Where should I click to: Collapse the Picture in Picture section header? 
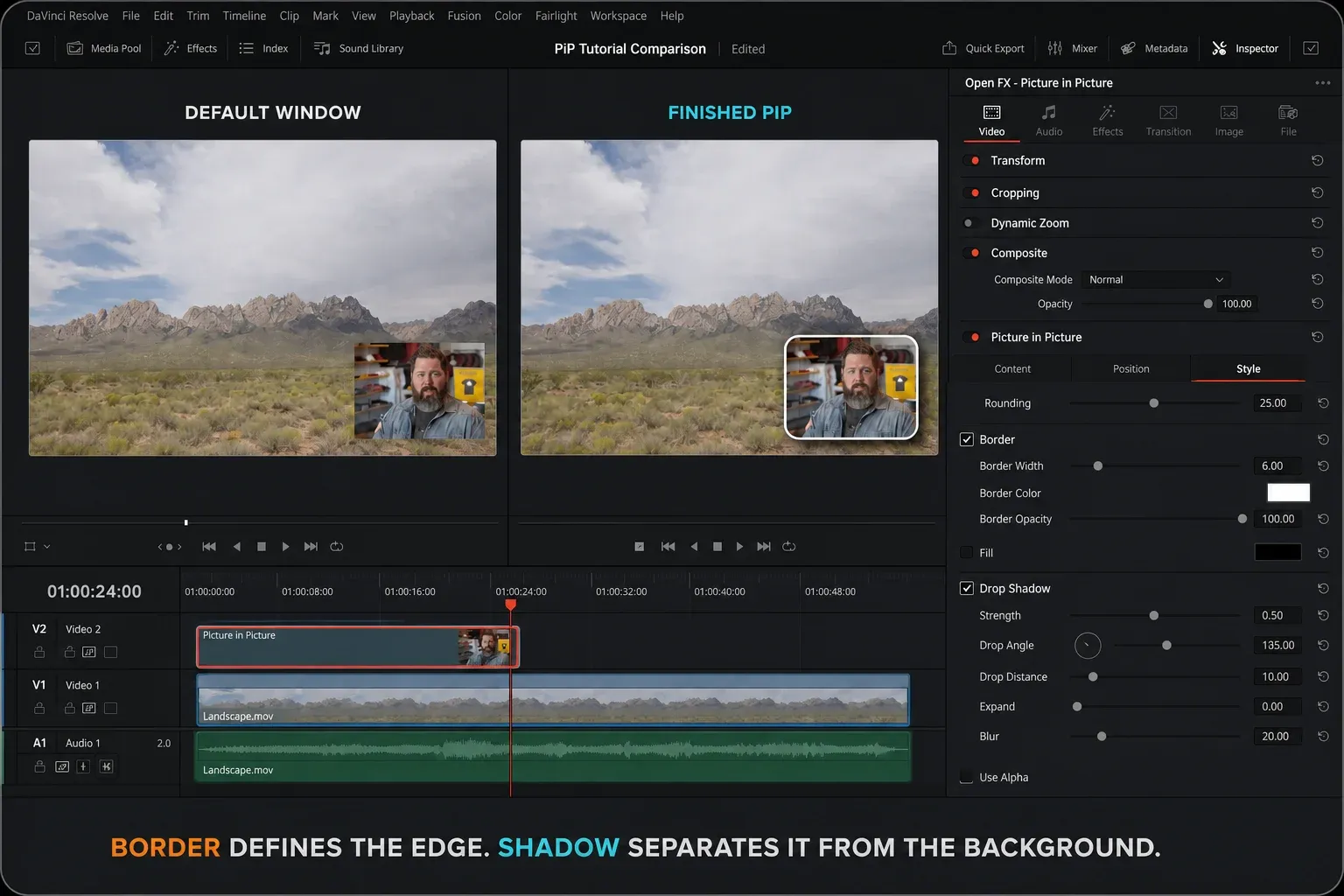point(1036,337)
